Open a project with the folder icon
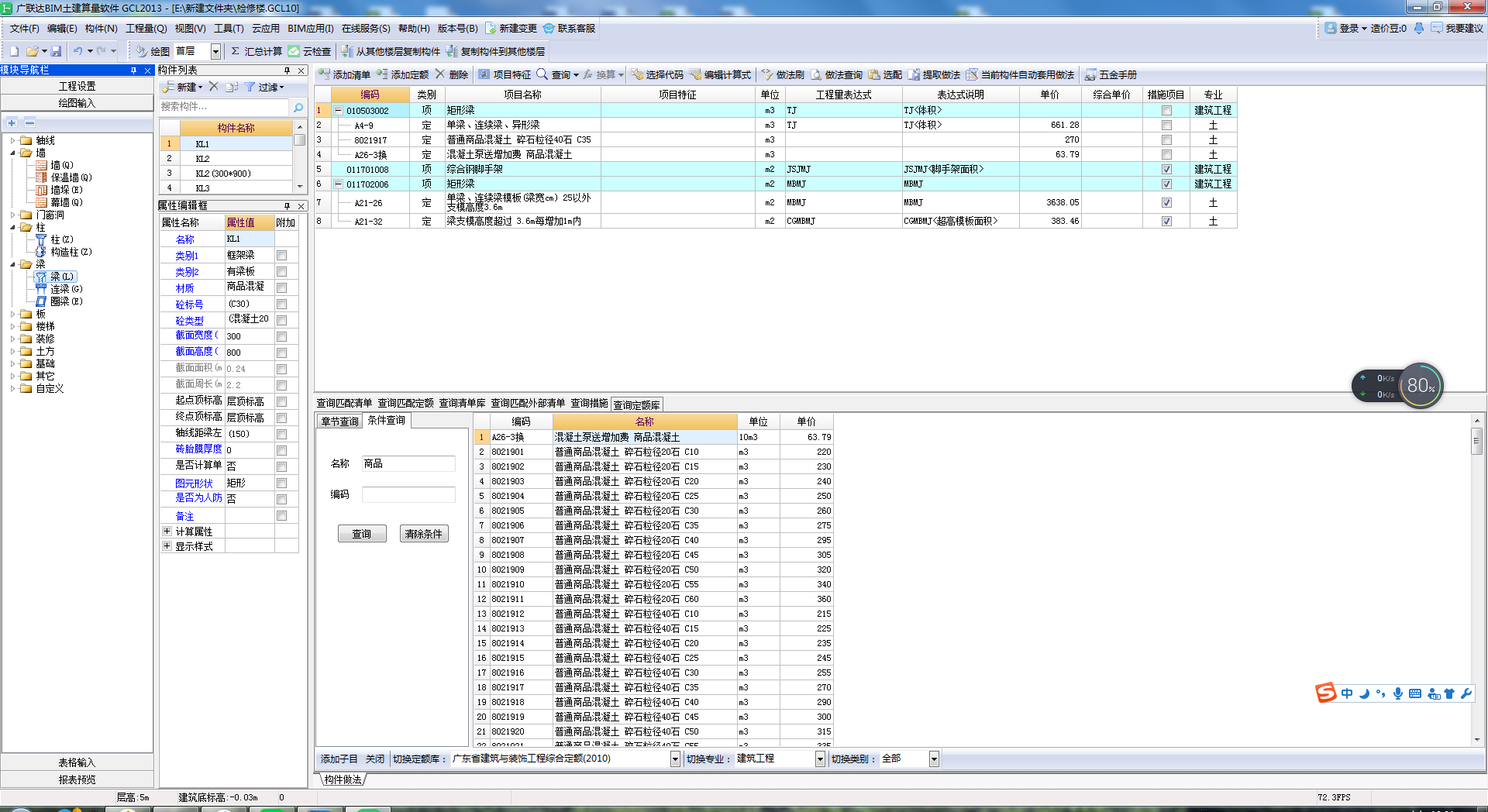 (33, 51)
